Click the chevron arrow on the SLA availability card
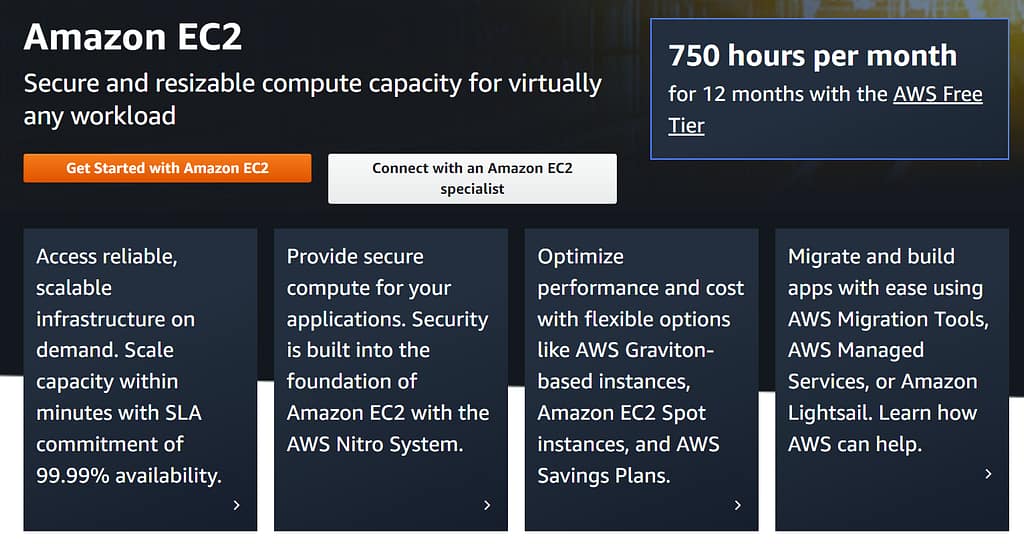Screen dimensions: 1024x544 pos(236,505)
